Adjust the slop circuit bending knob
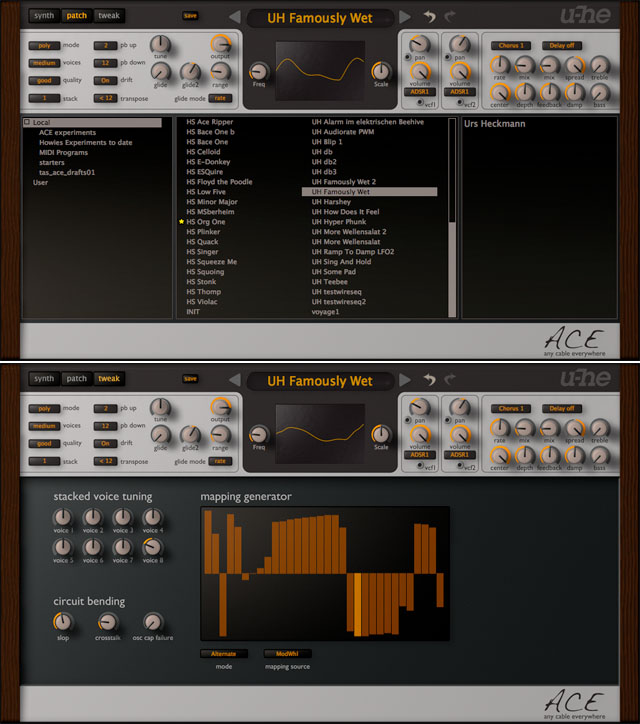Screen dimensions: 640x724 (62, 622)
